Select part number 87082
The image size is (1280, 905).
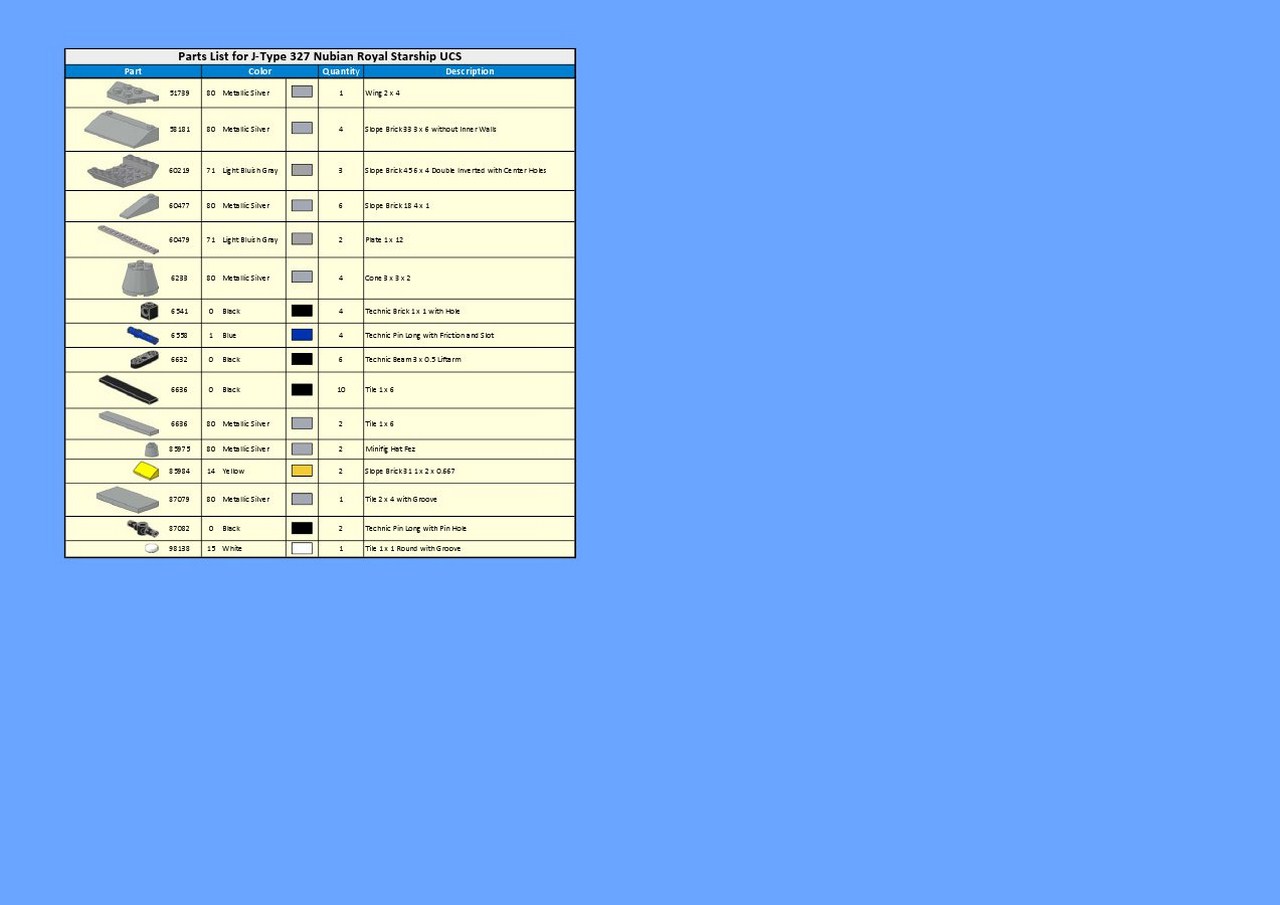point(179,528)
